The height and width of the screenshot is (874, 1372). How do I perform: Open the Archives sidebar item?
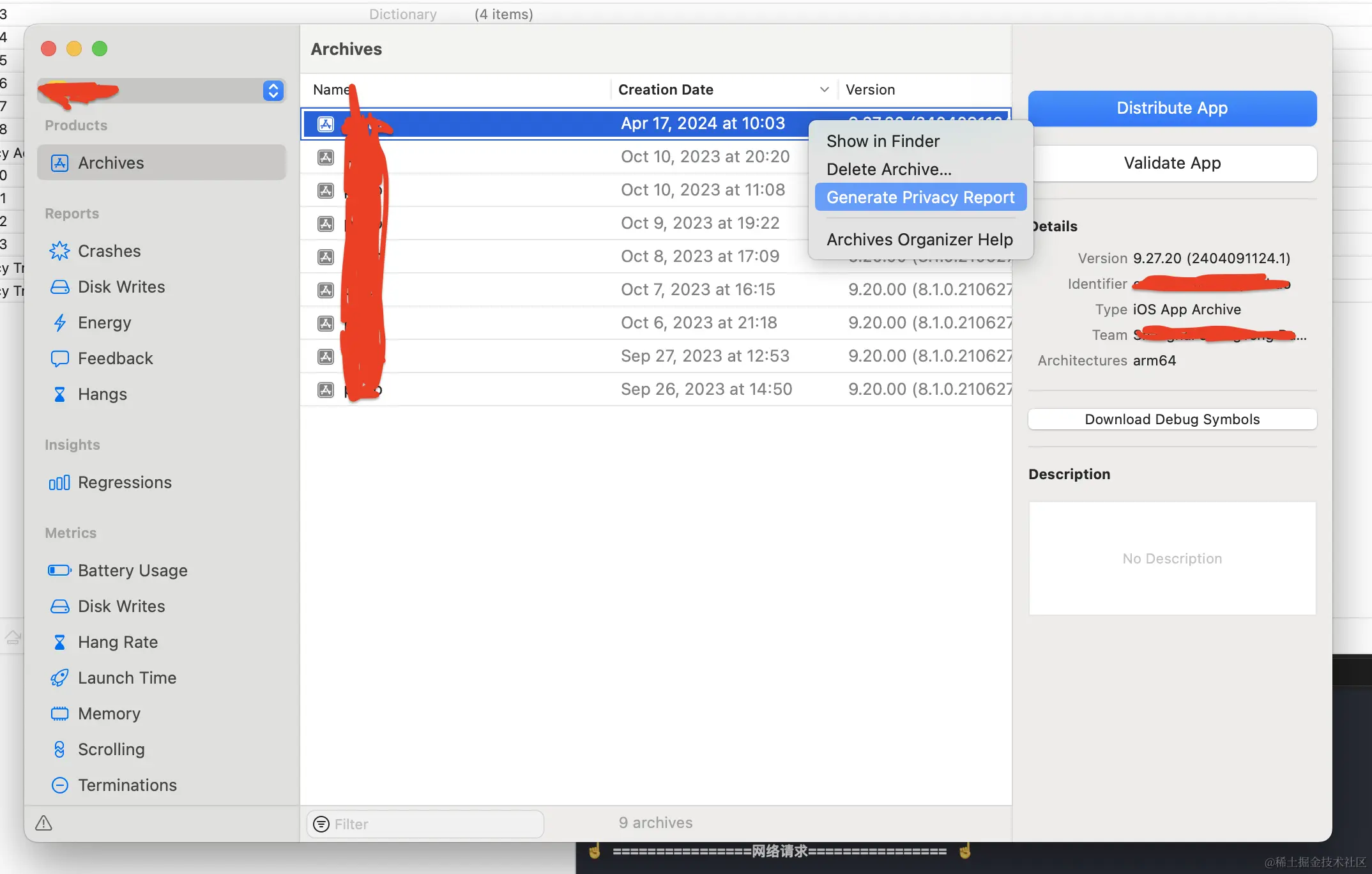[x=162, y=163]
